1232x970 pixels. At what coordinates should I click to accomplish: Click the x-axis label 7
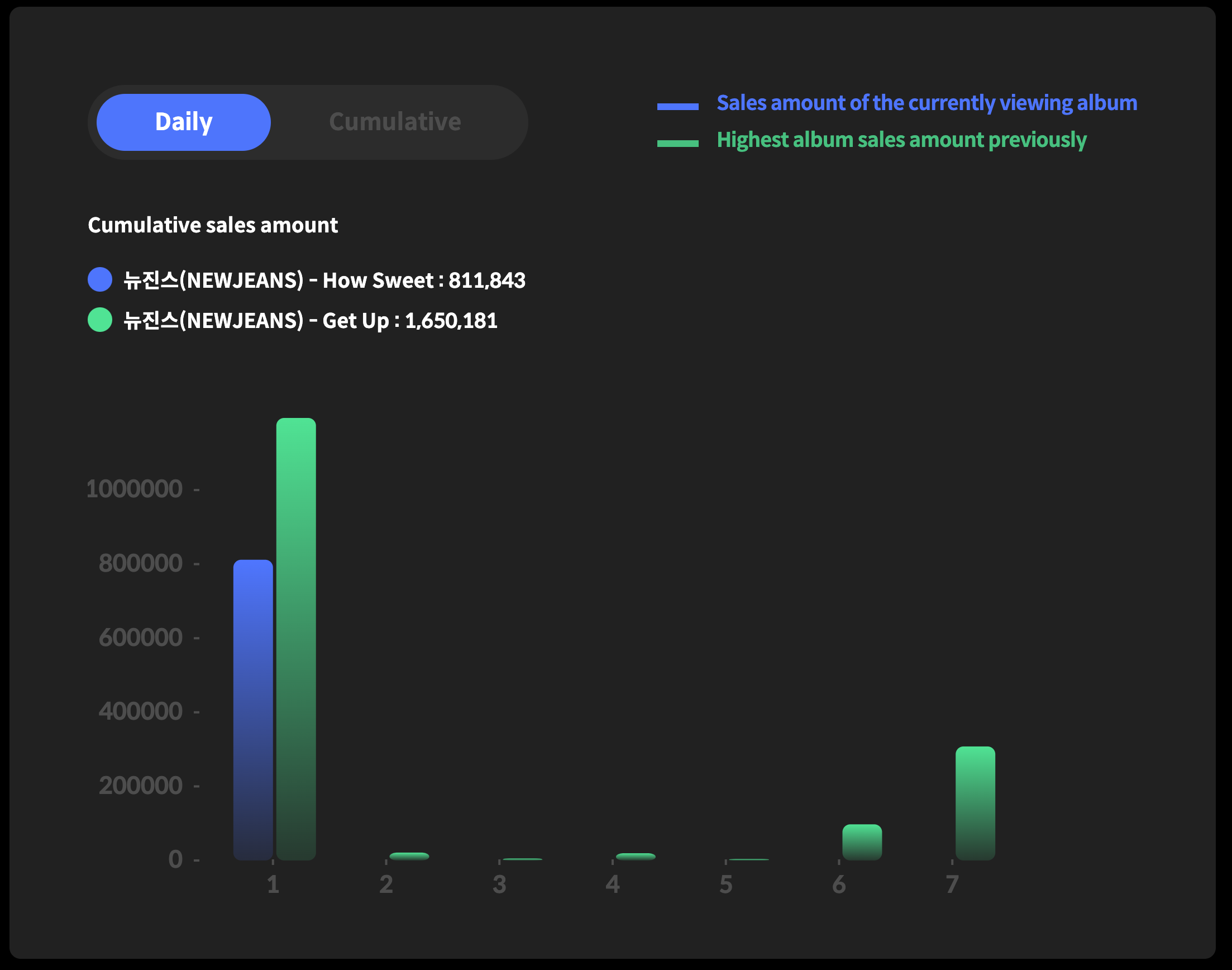point(952,885)
